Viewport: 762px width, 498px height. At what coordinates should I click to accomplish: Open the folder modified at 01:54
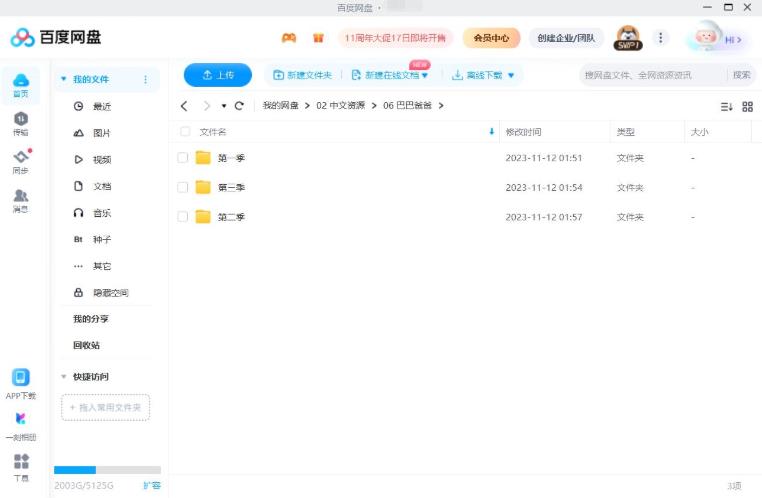pyautogui.click(x=203, y=187)
